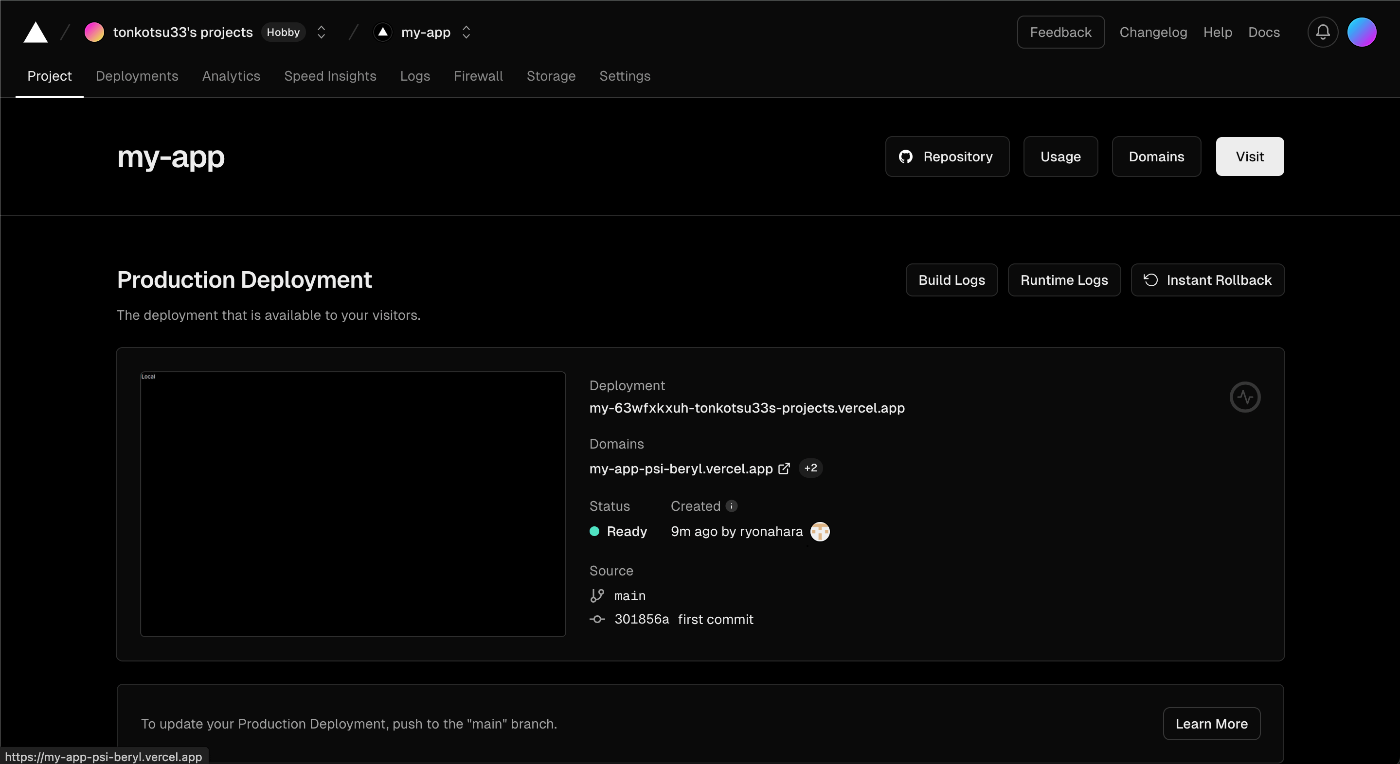
Task: Open the deployment preview thumbnail
Action: 353,504
